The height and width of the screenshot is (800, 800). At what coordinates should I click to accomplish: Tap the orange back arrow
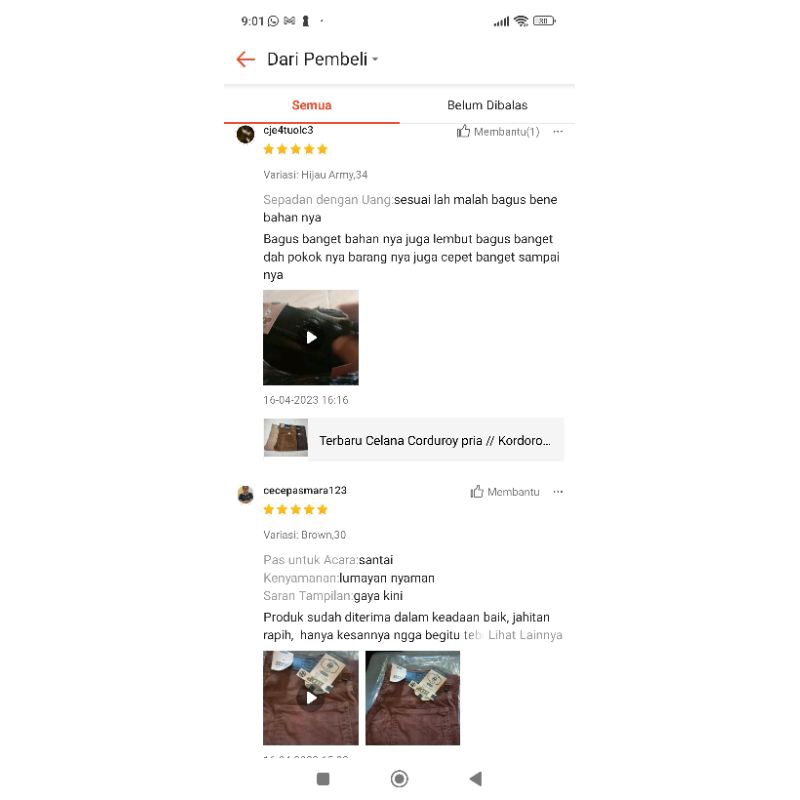tap(245, 59)
